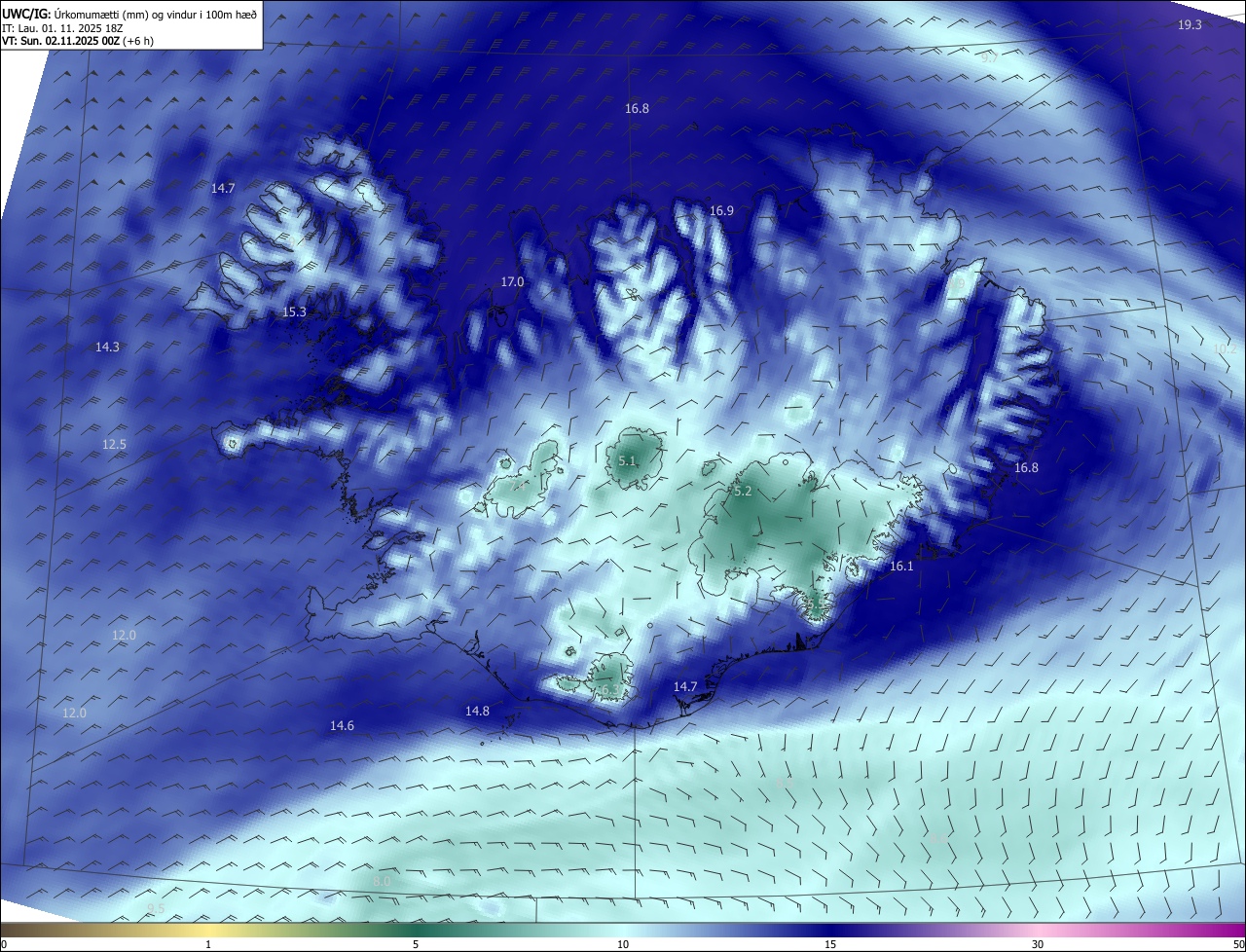The width and height of the screenshot is (1246, 952).
Task: Click the UWC/IG map title line
Action: point(130,14)
